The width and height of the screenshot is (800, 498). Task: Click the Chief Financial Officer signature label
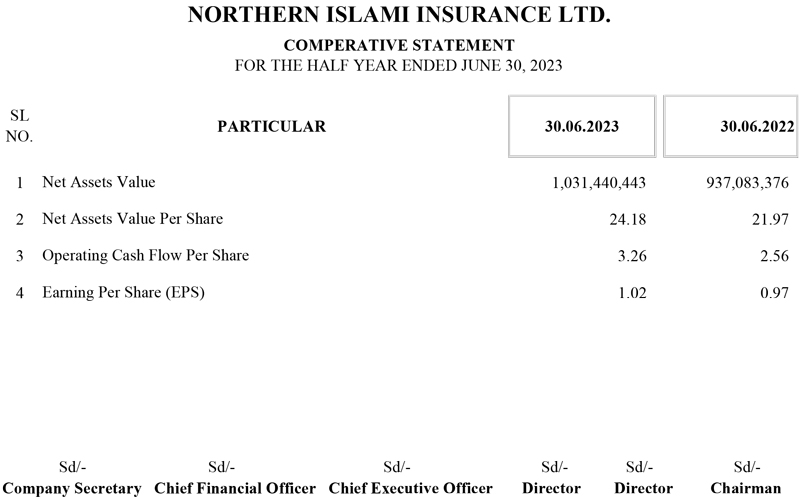coord(235,489)
